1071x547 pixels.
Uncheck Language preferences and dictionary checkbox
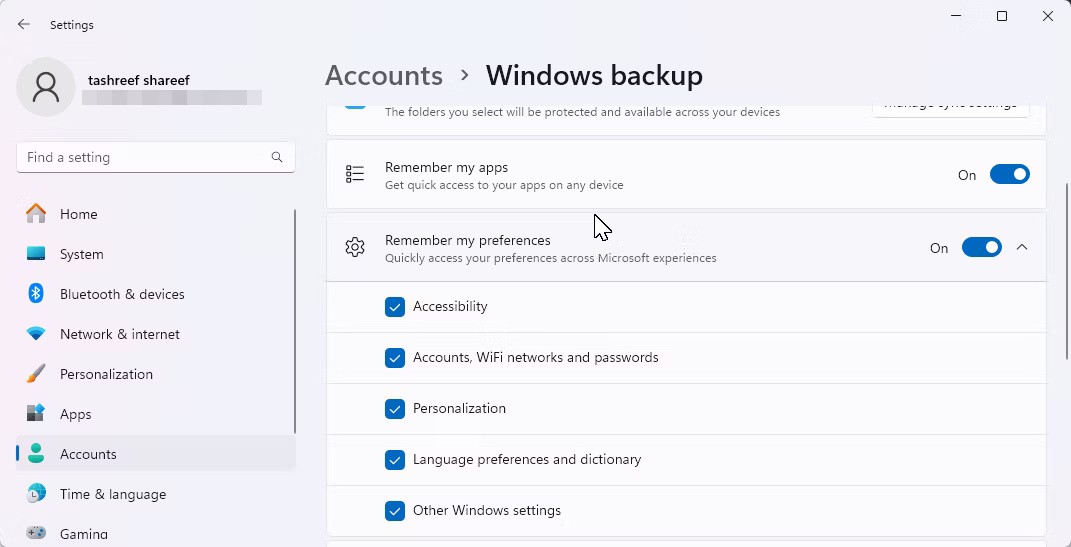coord(395,460)
